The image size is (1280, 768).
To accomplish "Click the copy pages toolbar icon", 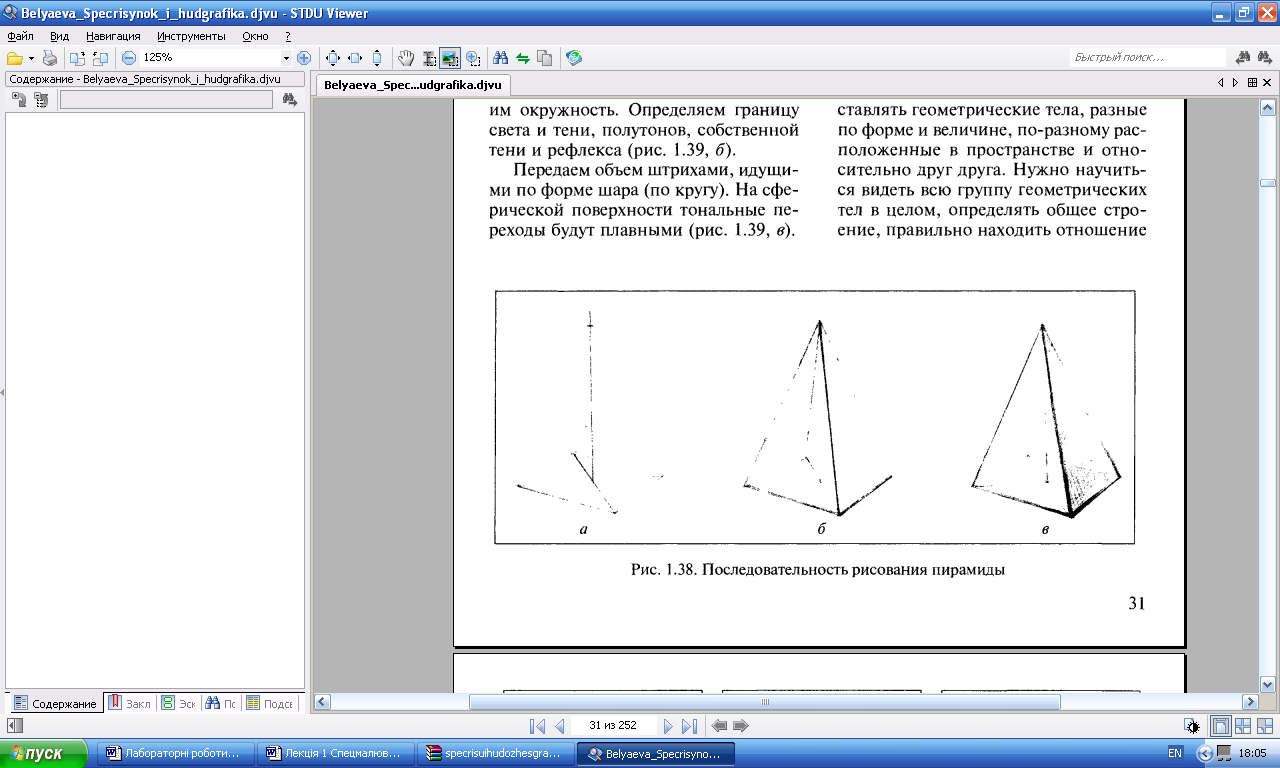I will click(x=544, y=58).
